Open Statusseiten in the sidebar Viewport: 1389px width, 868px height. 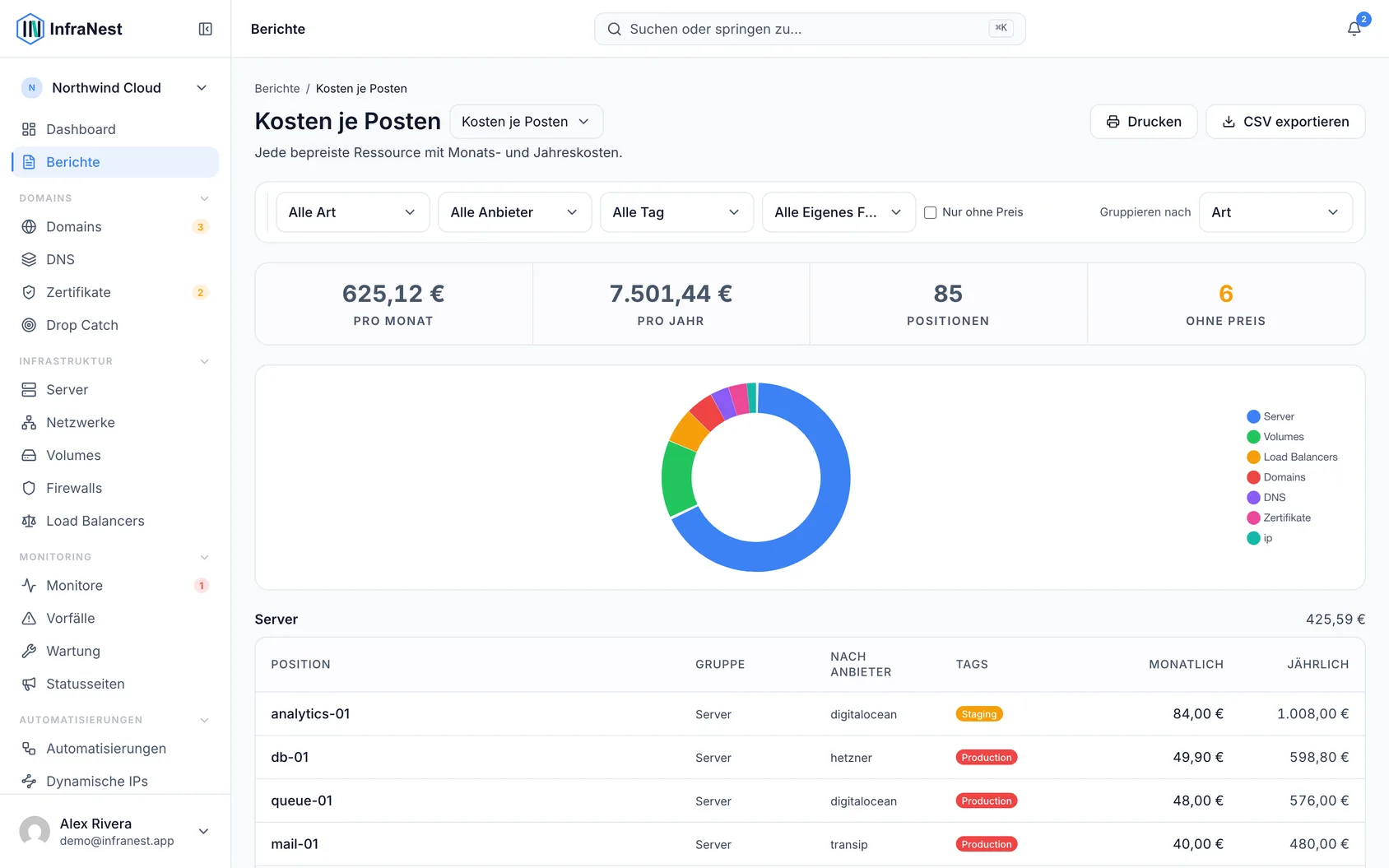[115, 684]
